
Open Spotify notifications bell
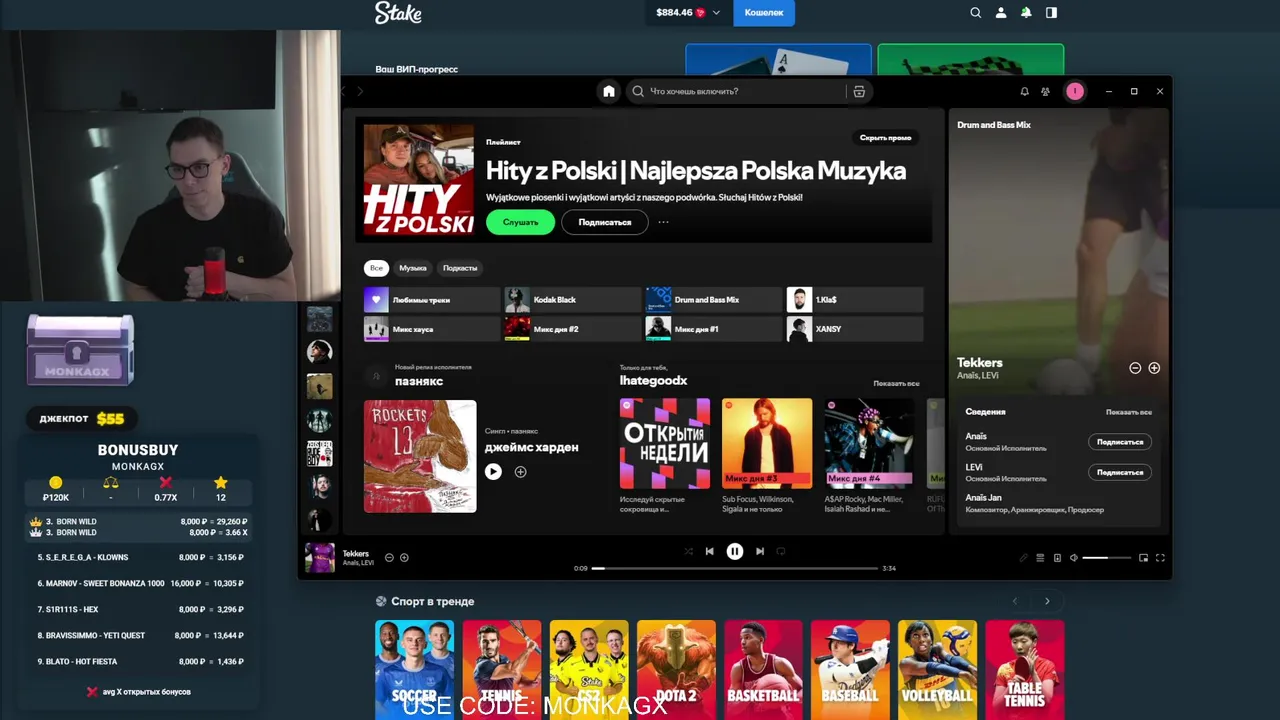click(x=1024, y=91)
